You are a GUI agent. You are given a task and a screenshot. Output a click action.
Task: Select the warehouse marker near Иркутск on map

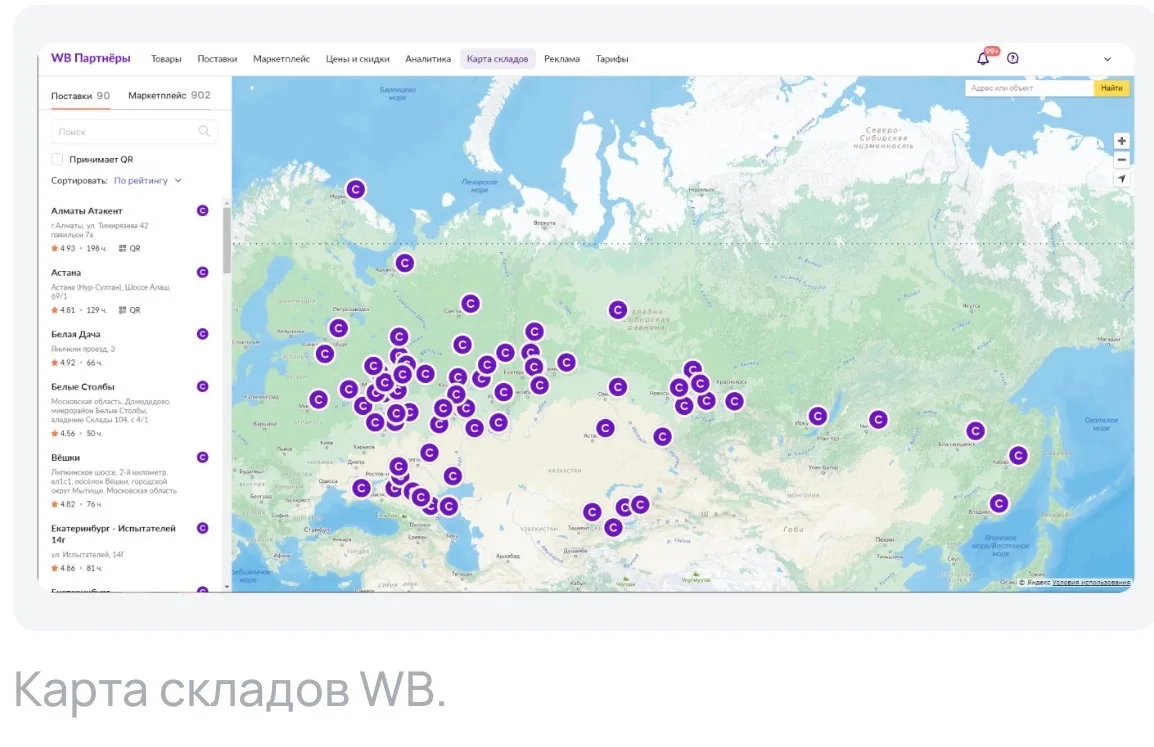point(818,416)
